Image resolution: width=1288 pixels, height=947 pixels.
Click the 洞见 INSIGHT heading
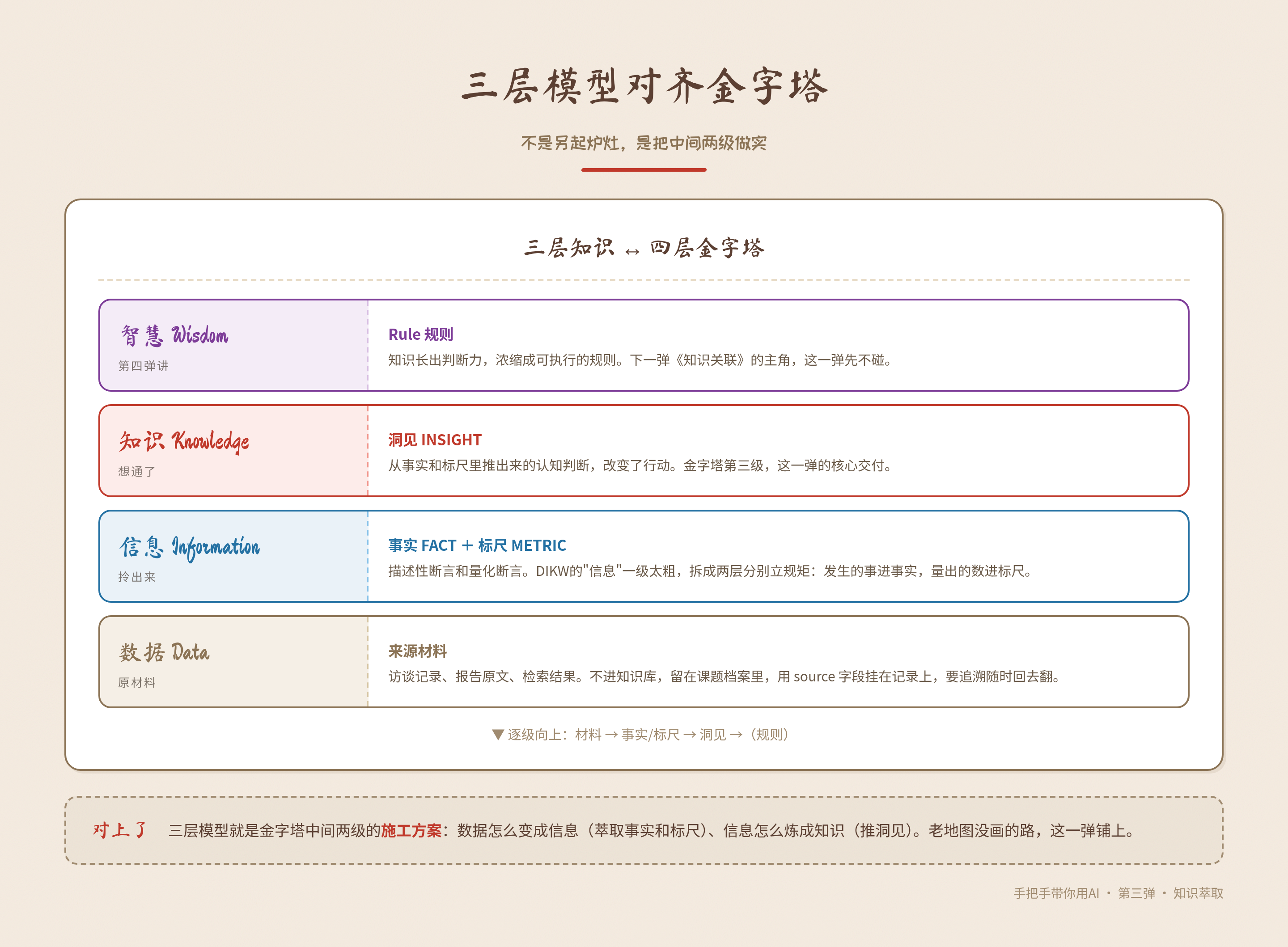point(435,440)
